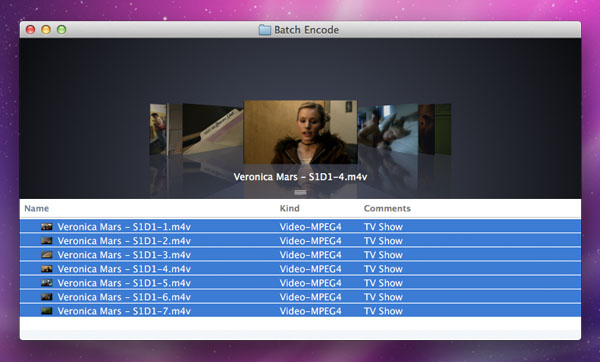Click Video-MPEG4 kind of S1D1-1.m4v row
This screenshot has height=362, width=600.
point(310,227)
